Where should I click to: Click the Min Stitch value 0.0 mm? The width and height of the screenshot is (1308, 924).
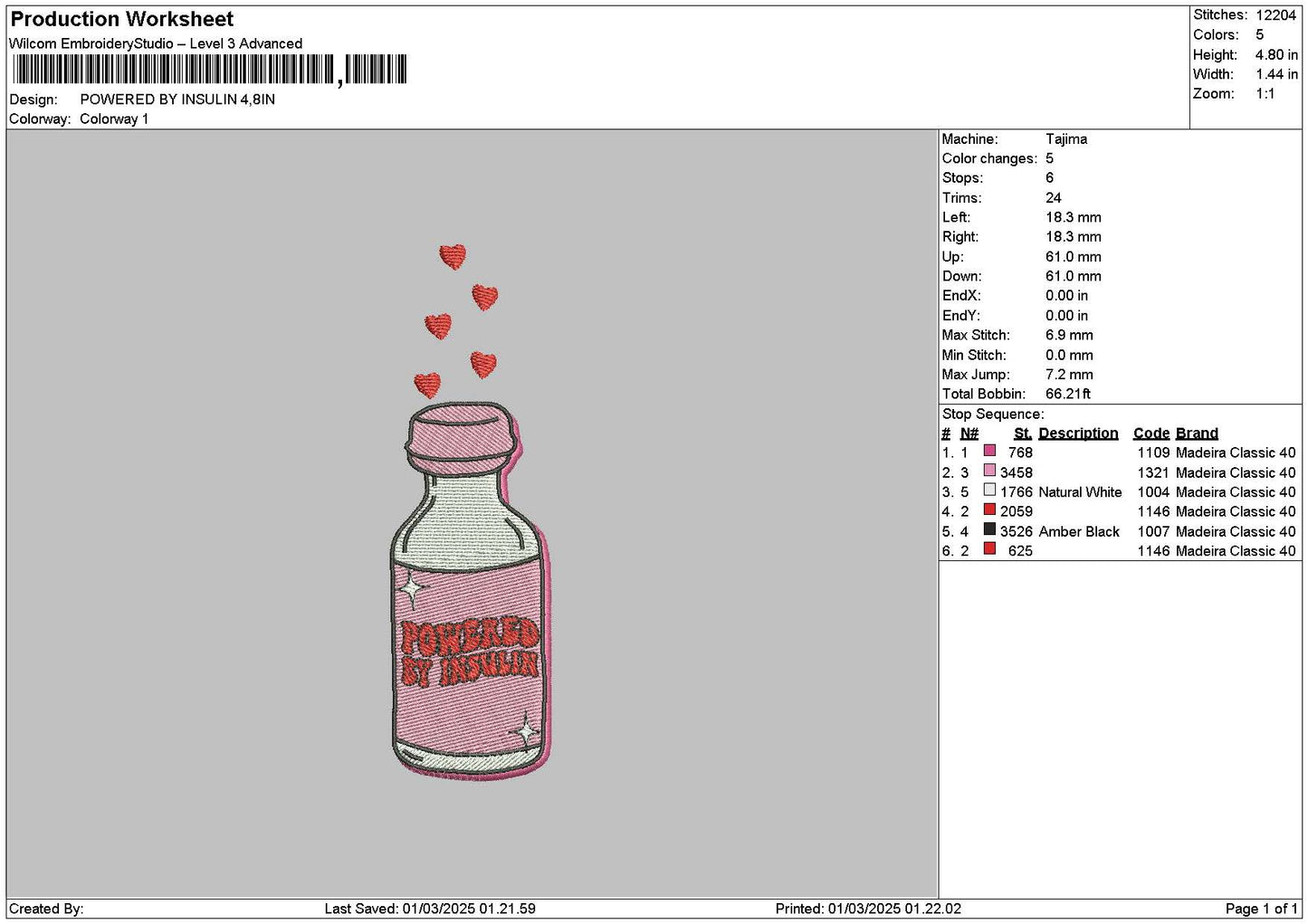(1069, 356)
